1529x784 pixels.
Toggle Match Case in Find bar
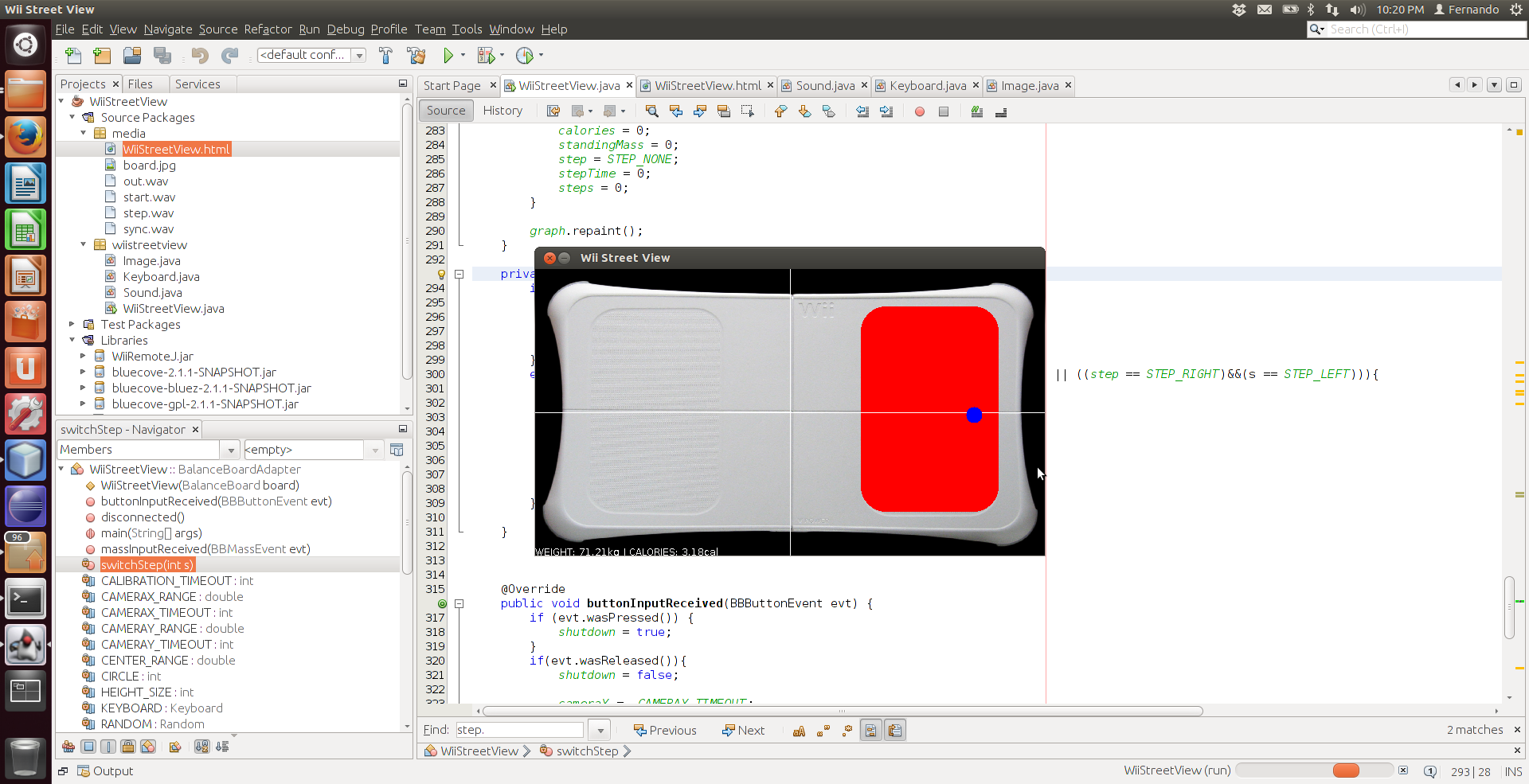799,731
